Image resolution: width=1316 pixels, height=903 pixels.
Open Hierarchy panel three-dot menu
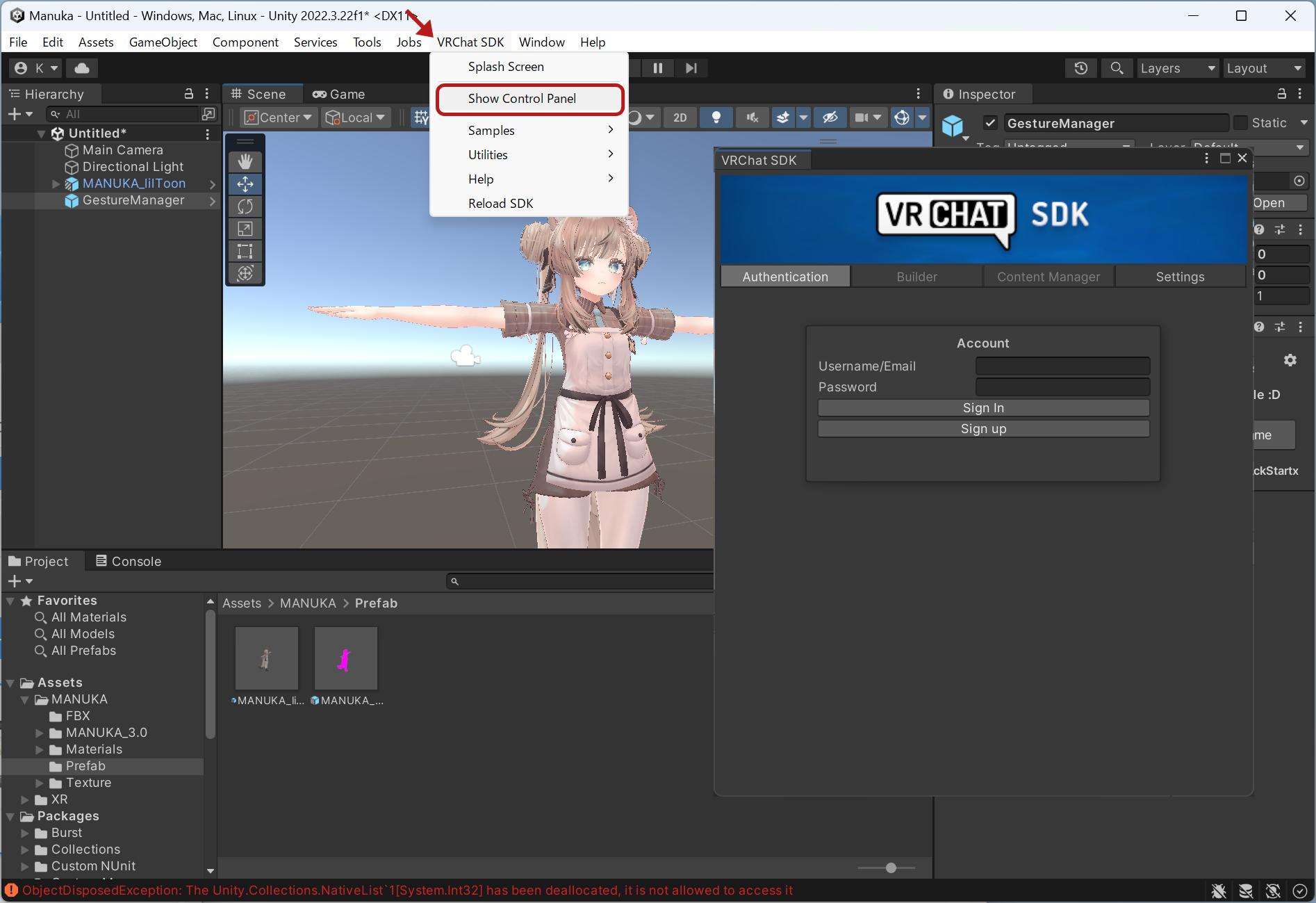pyautogui.click(x=207, y=94)
